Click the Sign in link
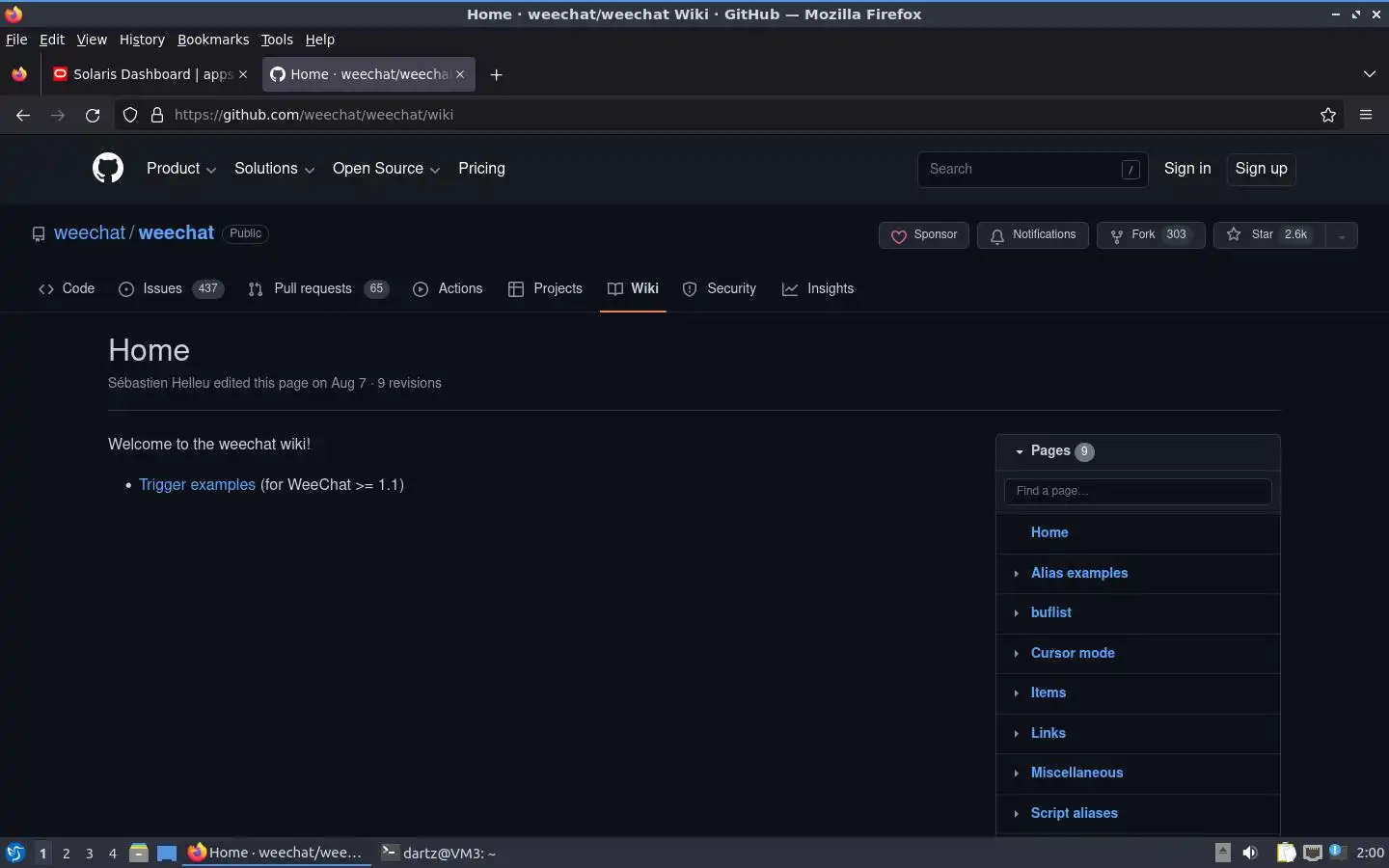 (x=1187, y=169)
